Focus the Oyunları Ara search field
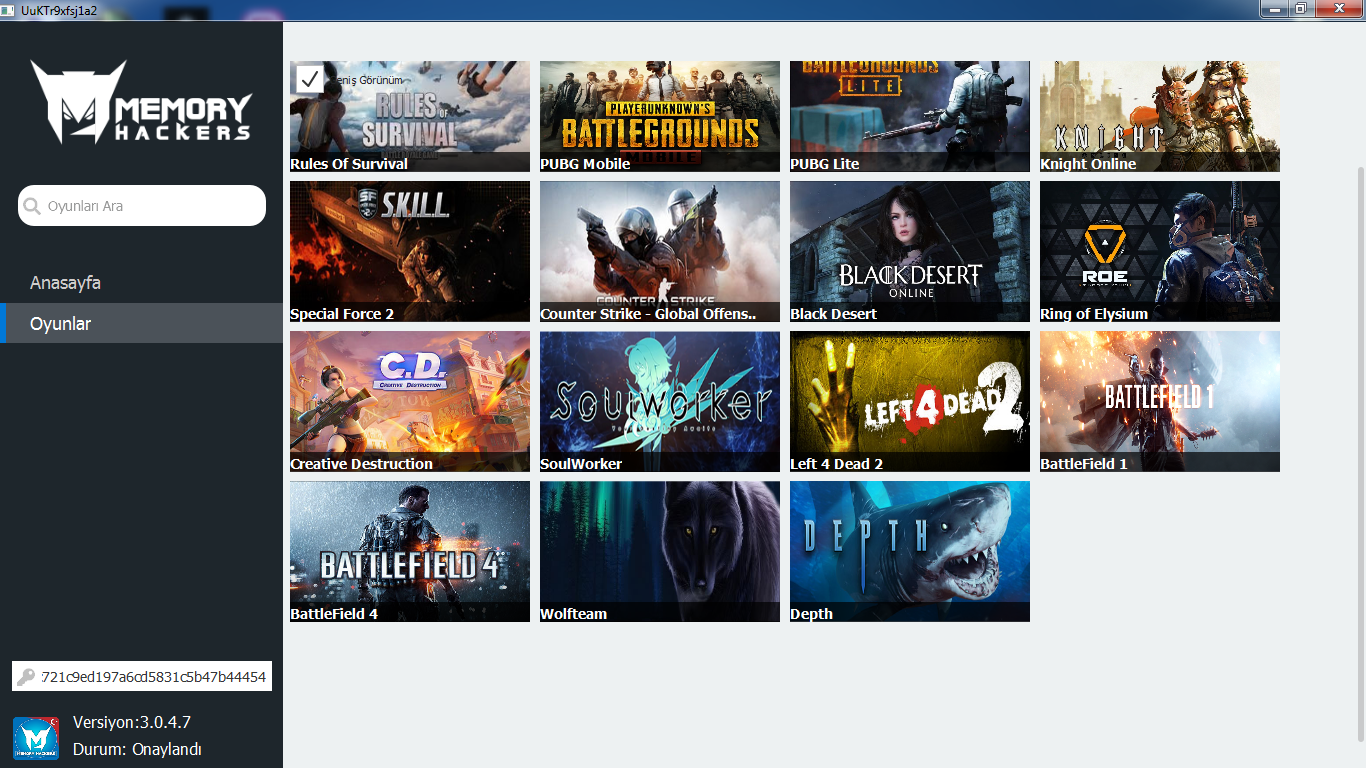Viewport: 1366px width, 768px height. (142, 206)
